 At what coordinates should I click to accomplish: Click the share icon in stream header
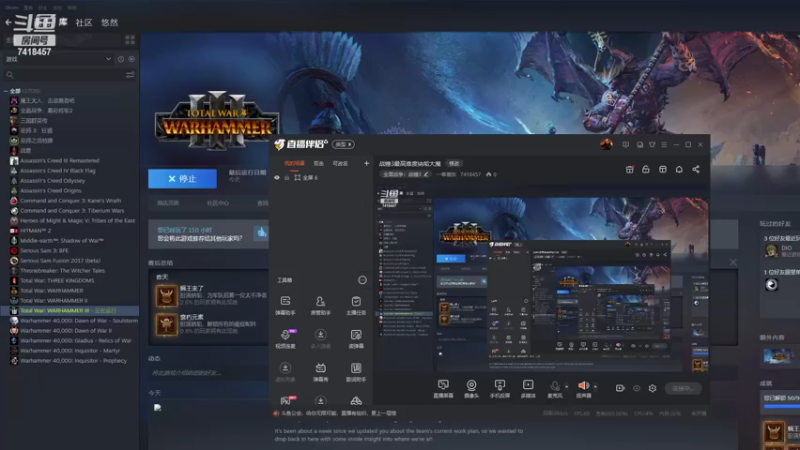pyautogui.click(x=696, y=169)
